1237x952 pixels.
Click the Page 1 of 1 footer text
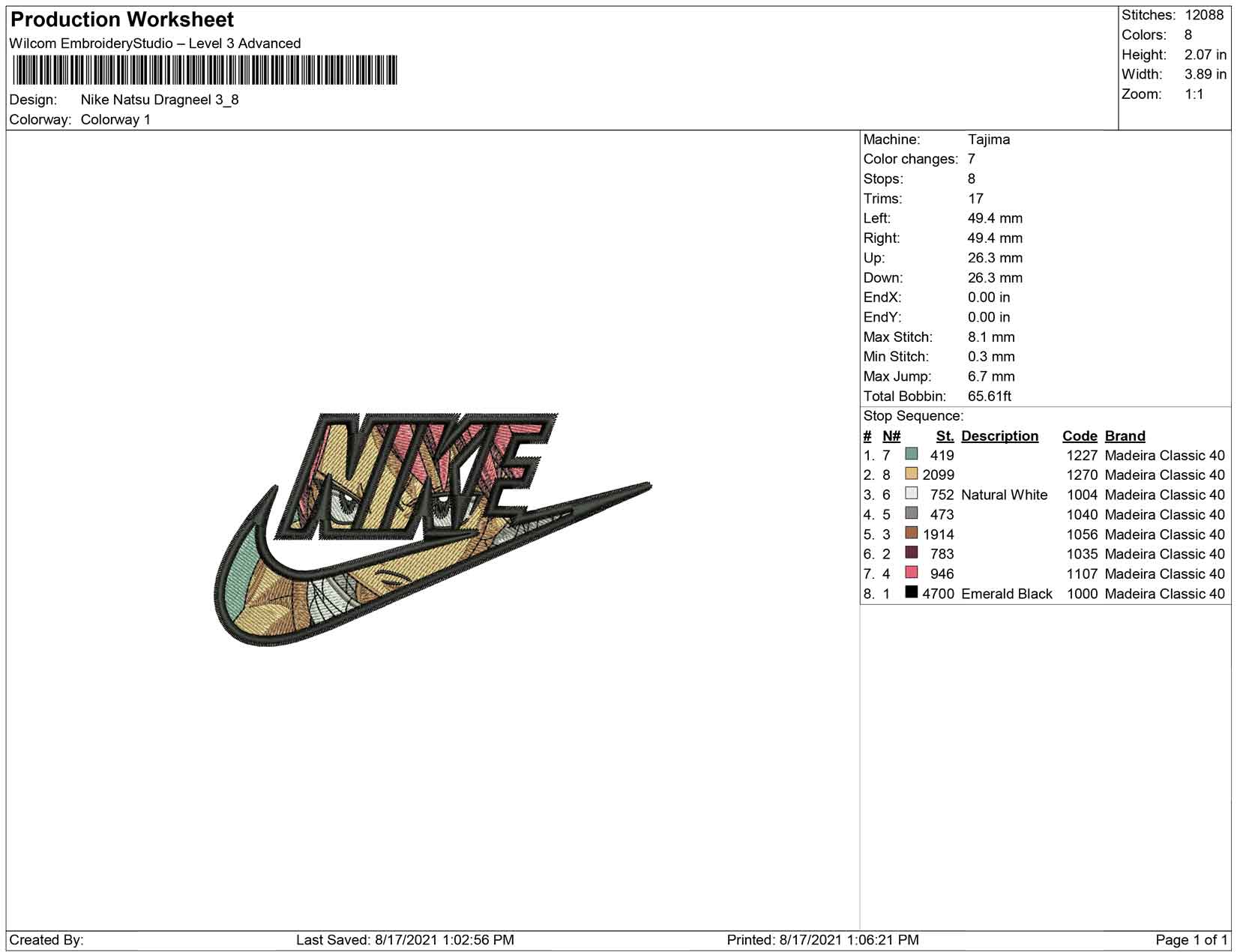pos(1191,940)
